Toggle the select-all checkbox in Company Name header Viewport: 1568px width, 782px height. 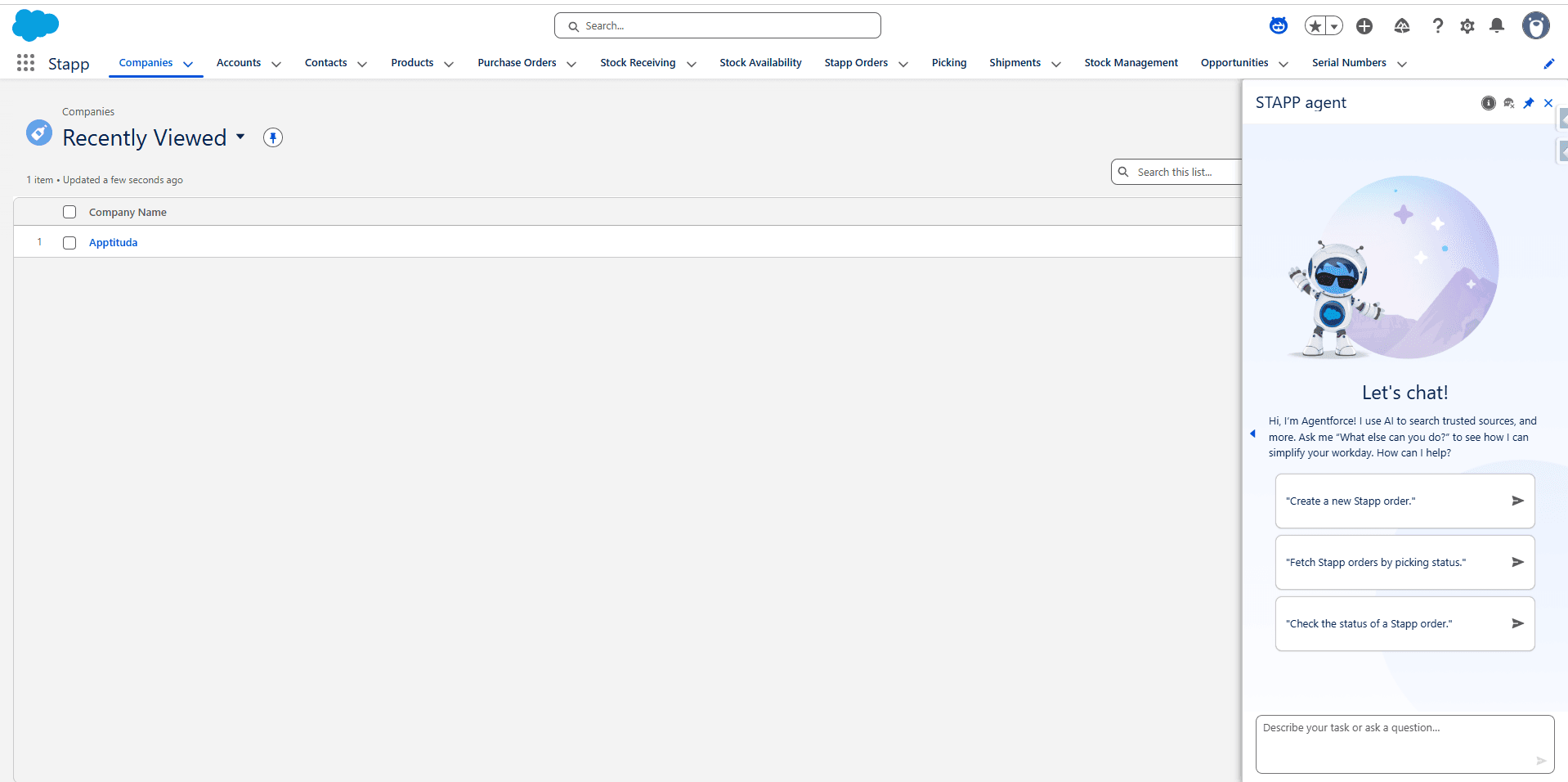[69, 212]
